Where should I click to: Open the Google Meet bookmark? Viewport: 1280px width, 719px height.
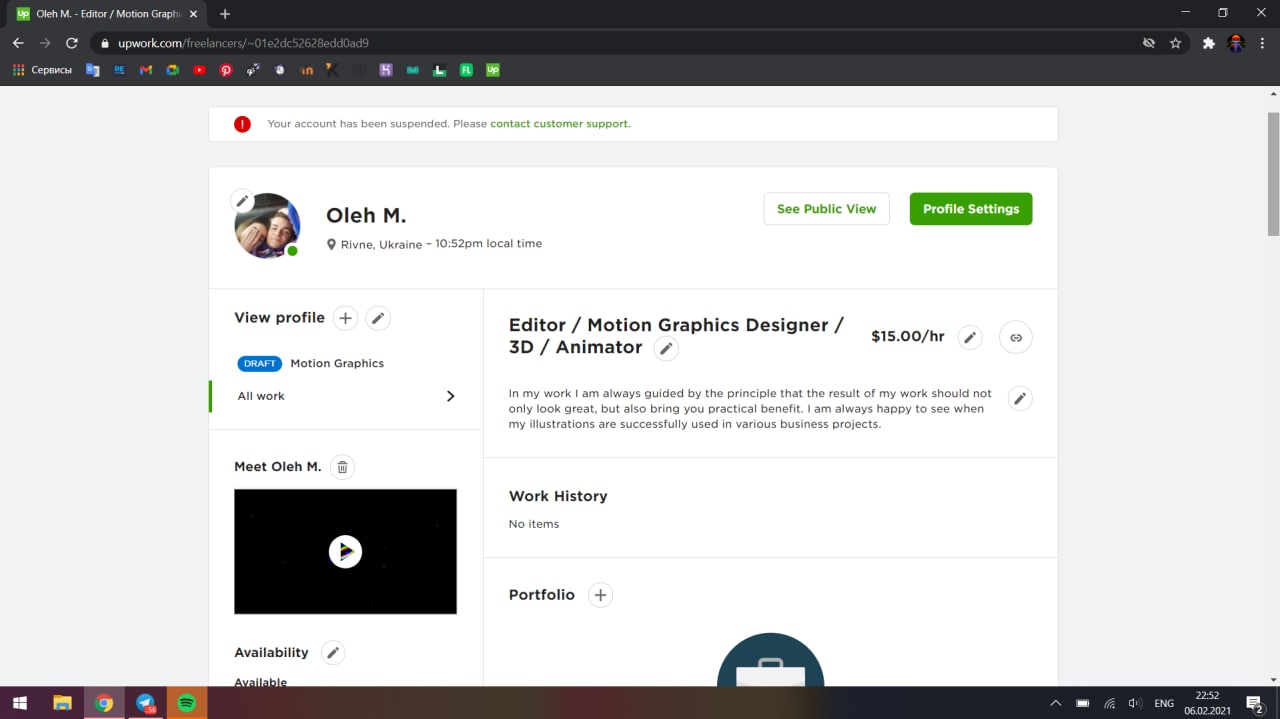pos(173,70)
